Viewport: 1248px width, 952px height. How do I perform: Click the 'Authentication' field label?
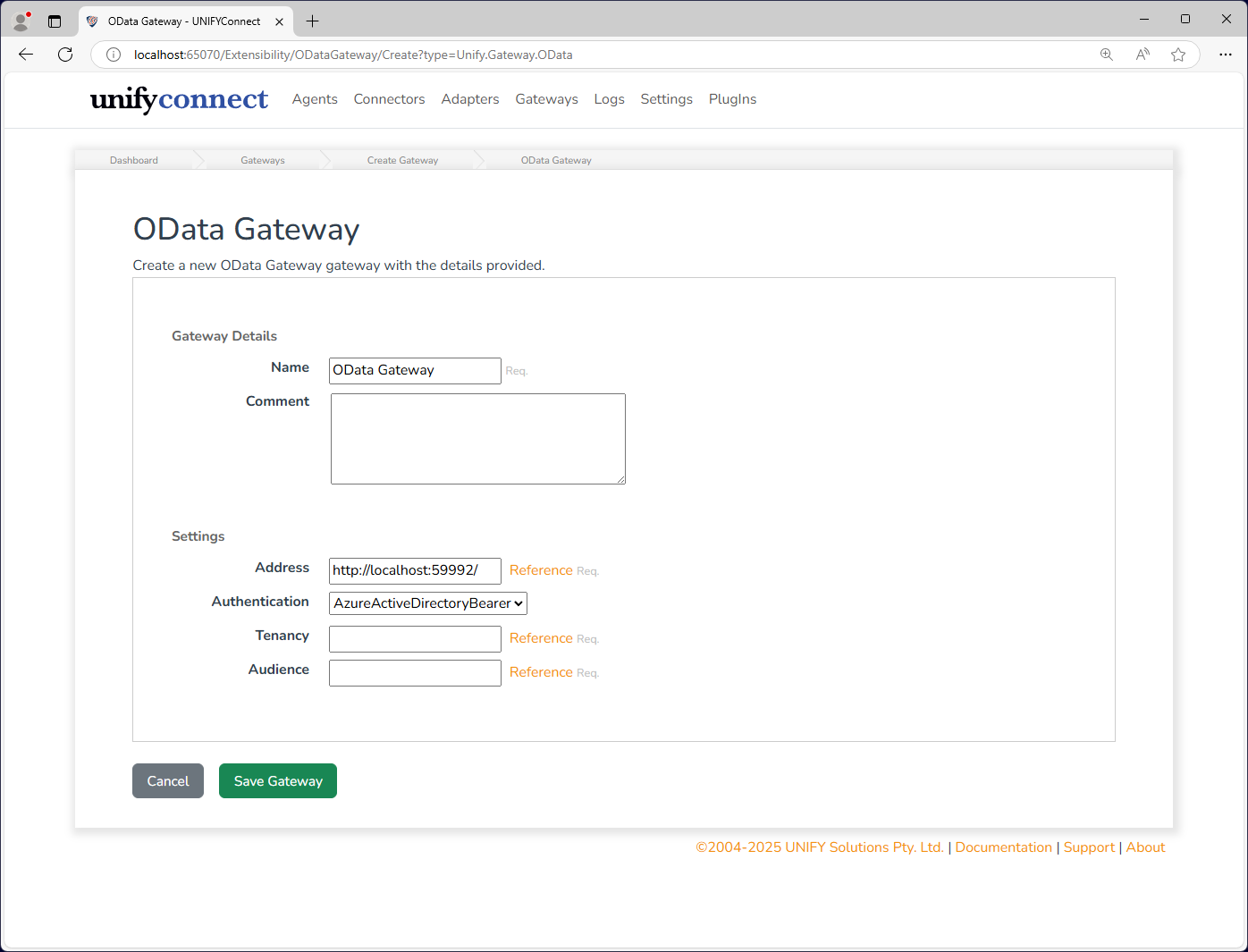coord(260,602)
